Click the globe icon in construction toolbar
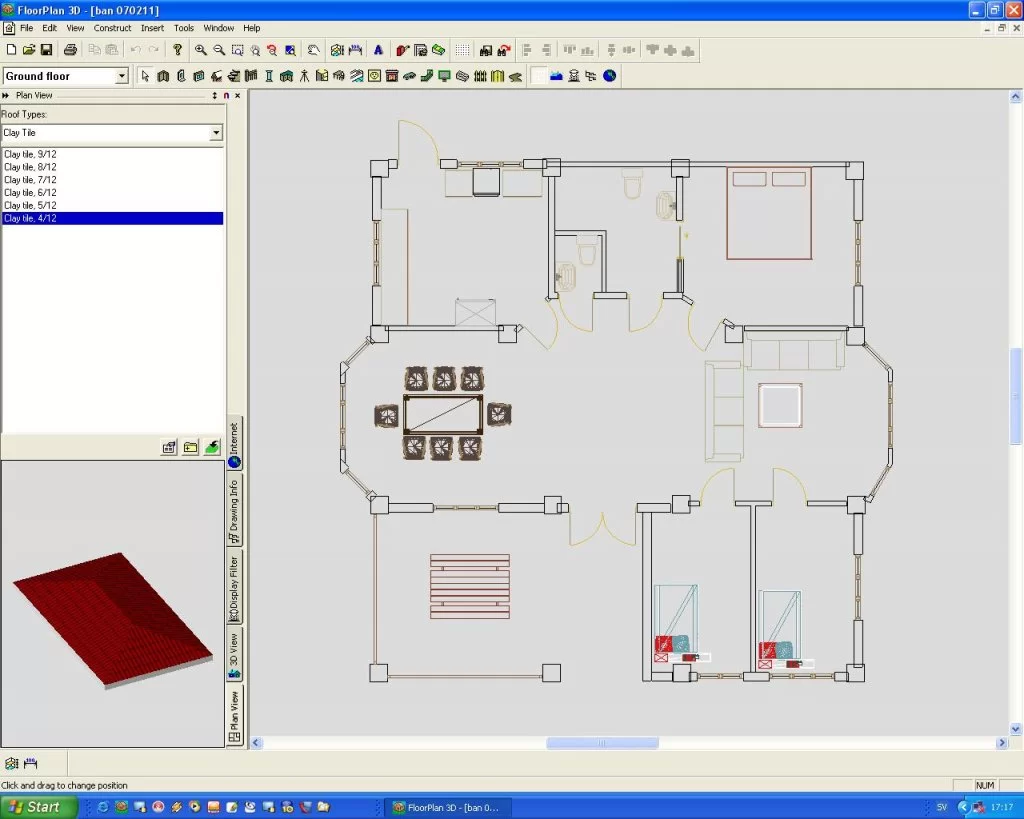1024x819 pixels. pos(609,76)
